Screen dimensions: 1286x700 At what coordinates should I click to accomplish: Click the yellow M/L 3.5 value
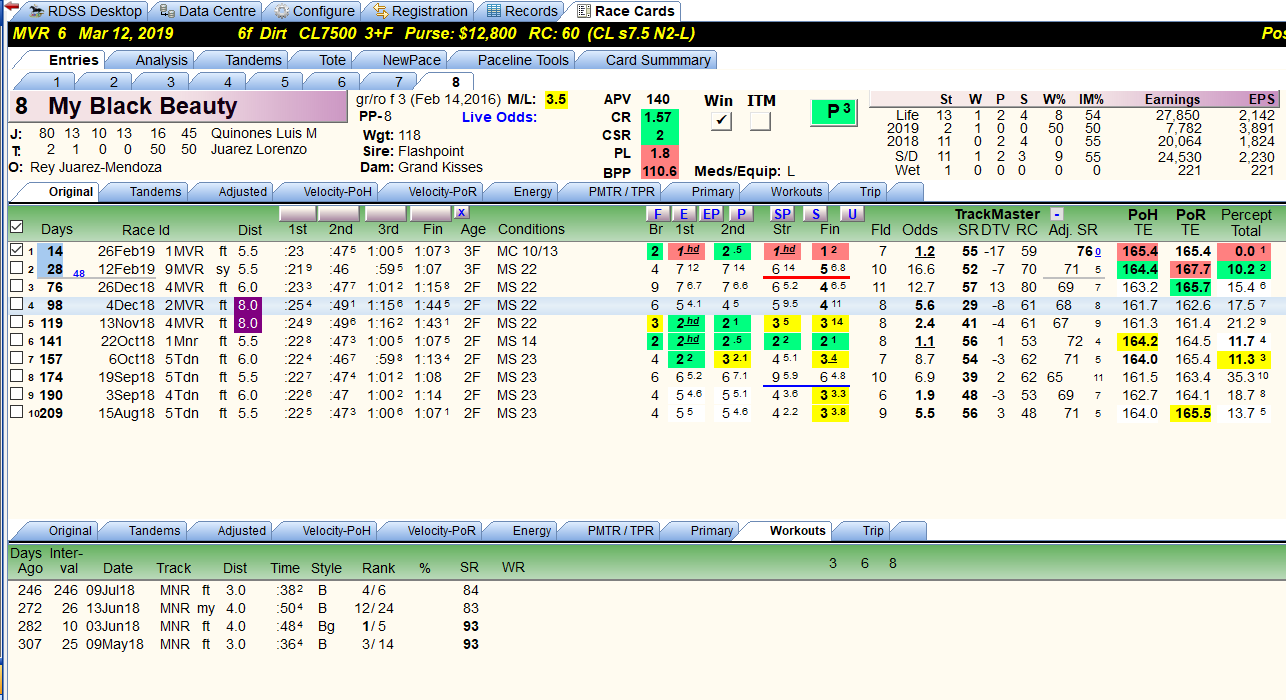(x=556, y=99)
